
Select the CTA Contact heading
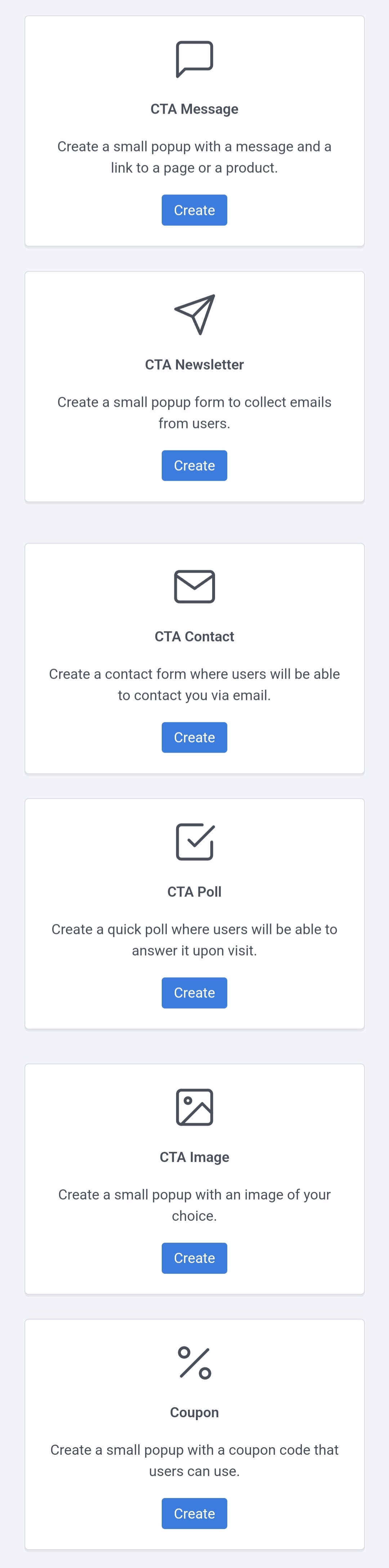194,637
